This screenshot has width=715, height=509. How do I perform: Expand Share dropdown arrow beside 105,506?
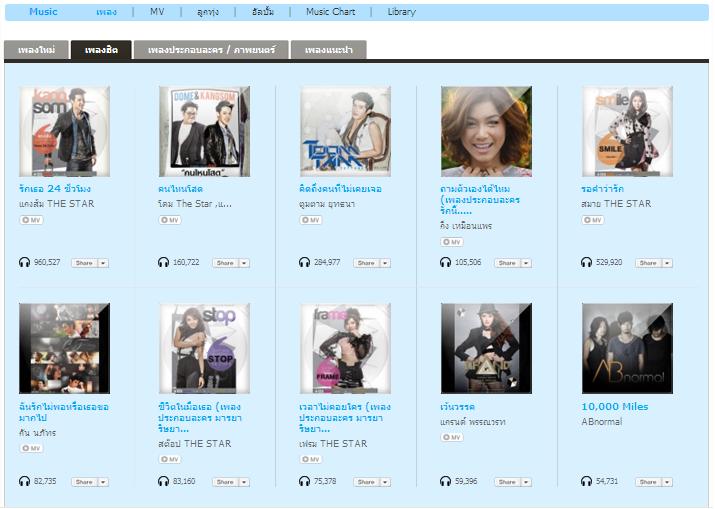click(526, 263)
